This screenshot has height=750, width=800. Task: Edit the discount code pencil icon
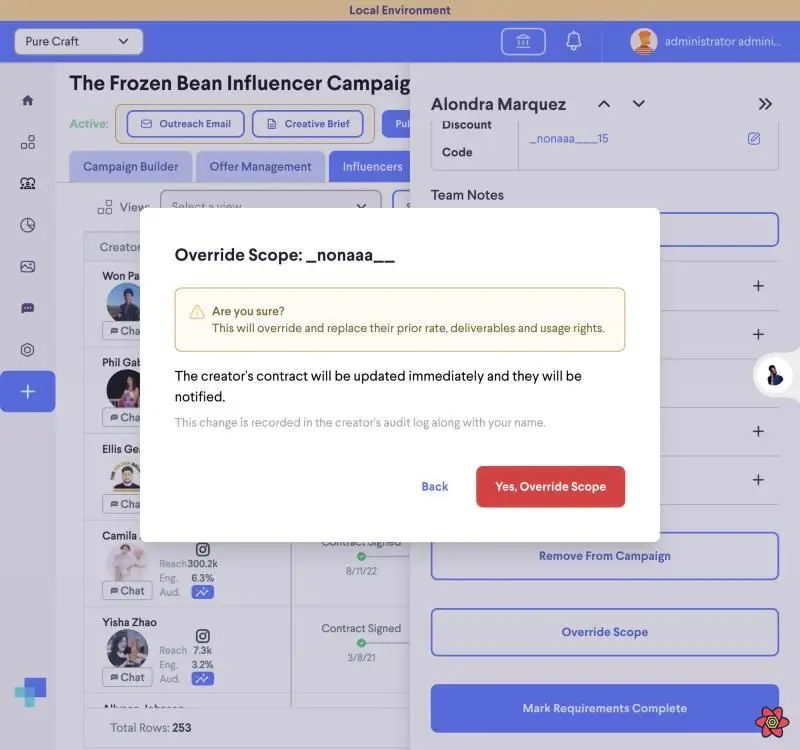(754, 138)
